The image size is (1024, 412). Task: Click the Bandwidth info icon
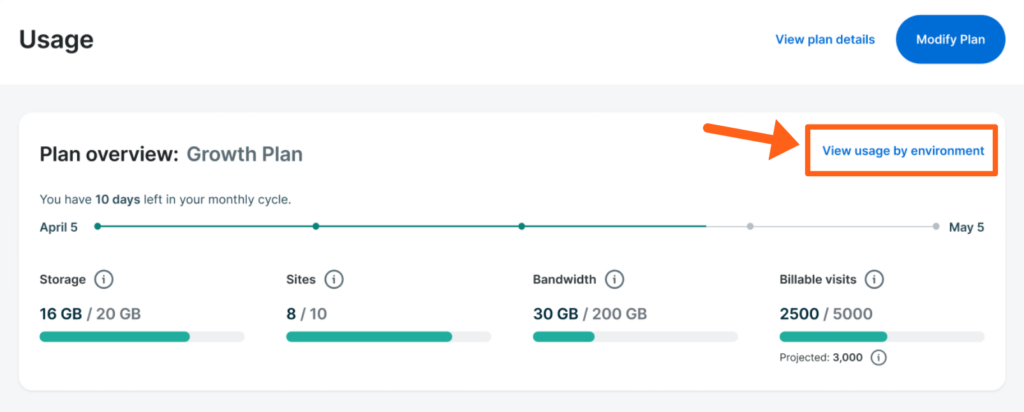click(x=615, y=280)
